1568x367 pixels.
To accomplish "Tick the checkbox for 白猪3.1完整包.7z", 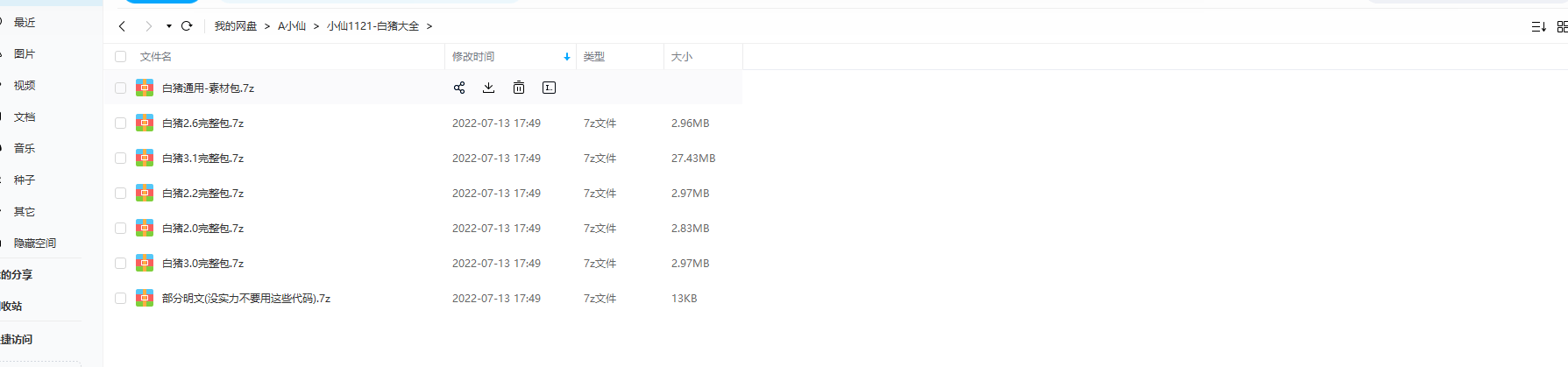I will pyautogui.click(x=121, y=159).
